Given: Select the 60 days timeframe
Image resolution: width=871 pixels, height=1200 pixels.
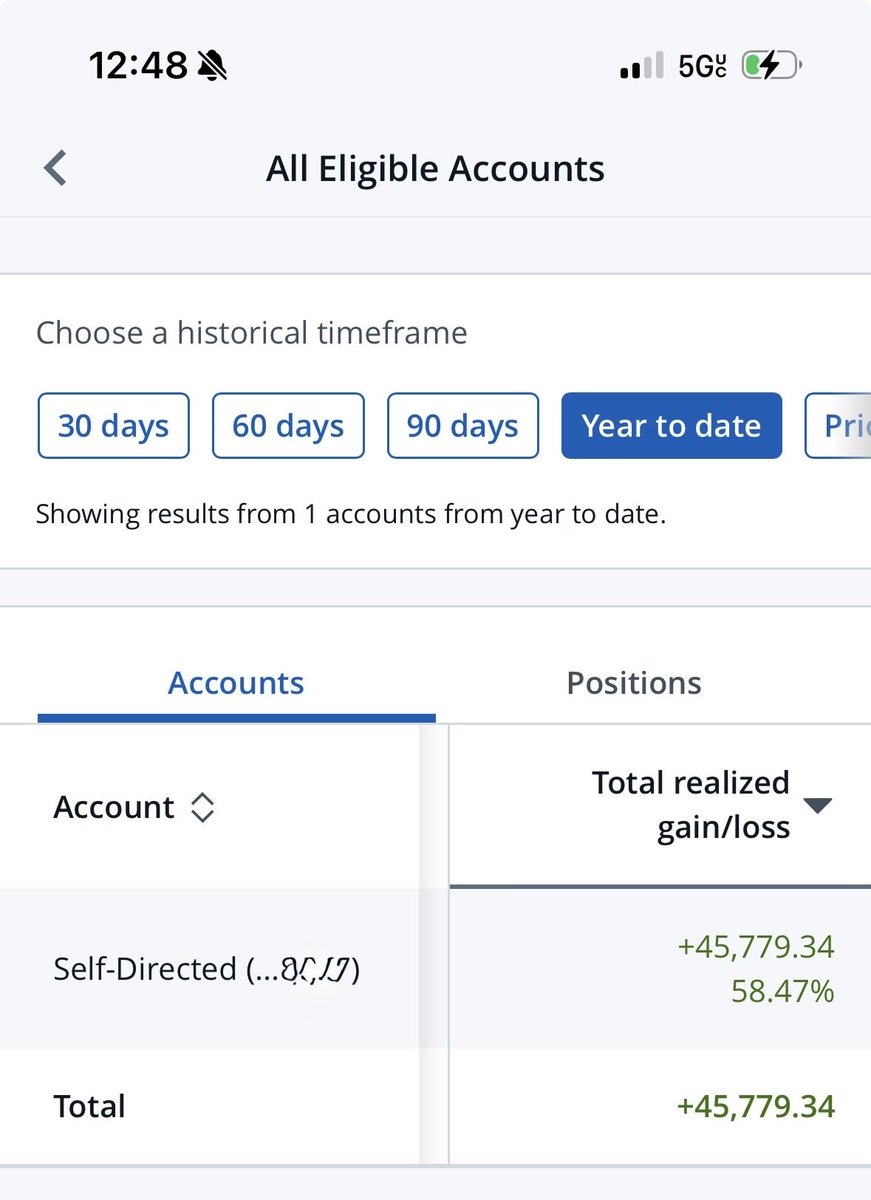Looking at the screenshot, I should click(x=288, y=426).
